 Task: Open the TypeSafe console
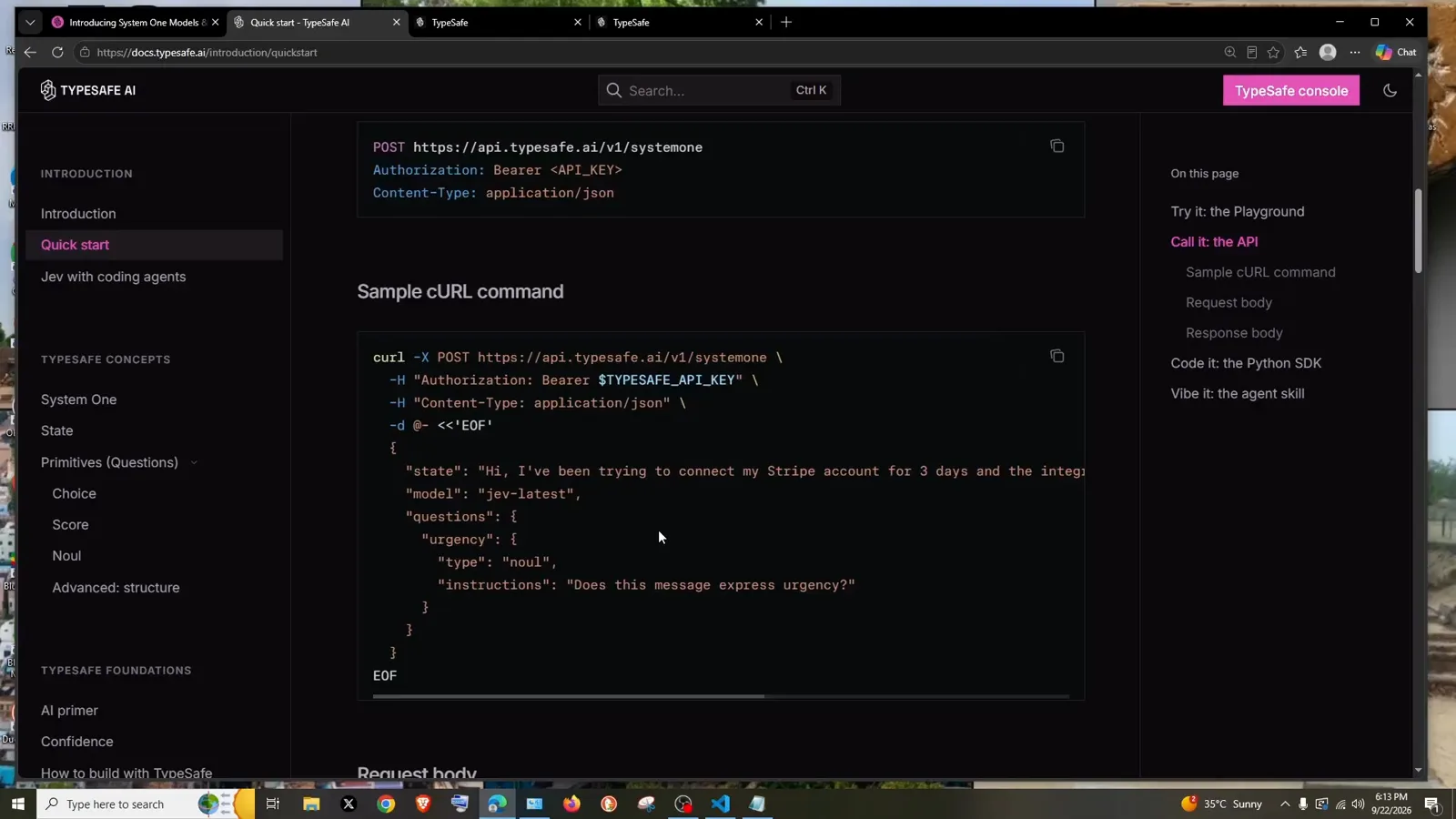[1290, 90]
